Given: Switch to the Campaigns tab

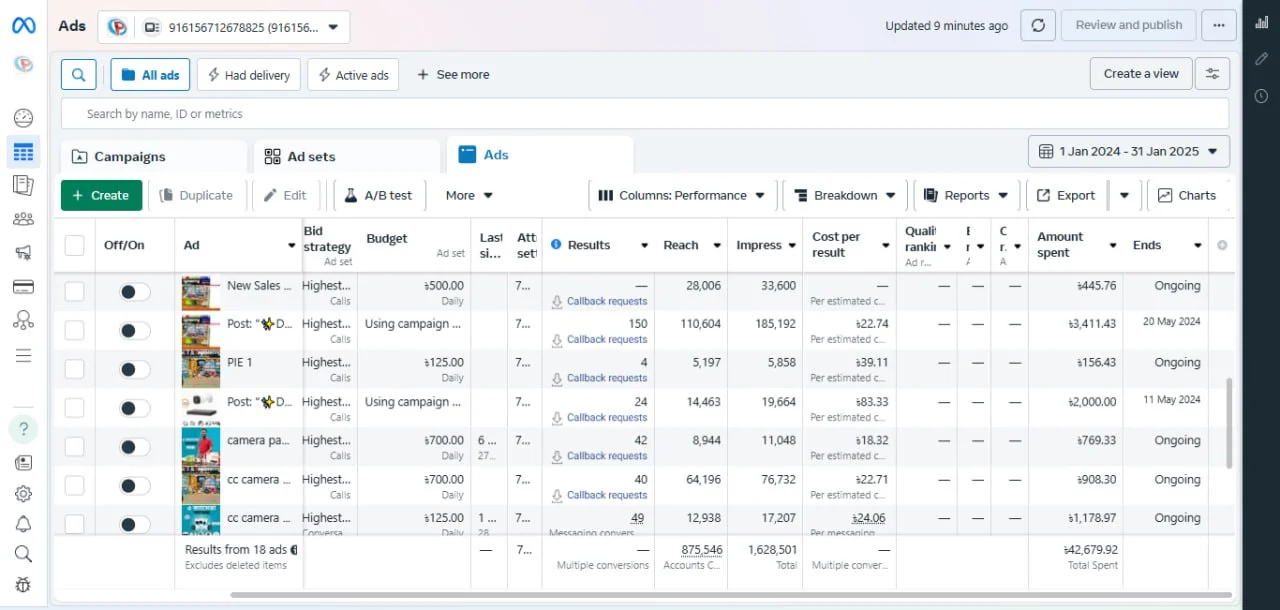Looking at the screenshot, I should point(130,157).
